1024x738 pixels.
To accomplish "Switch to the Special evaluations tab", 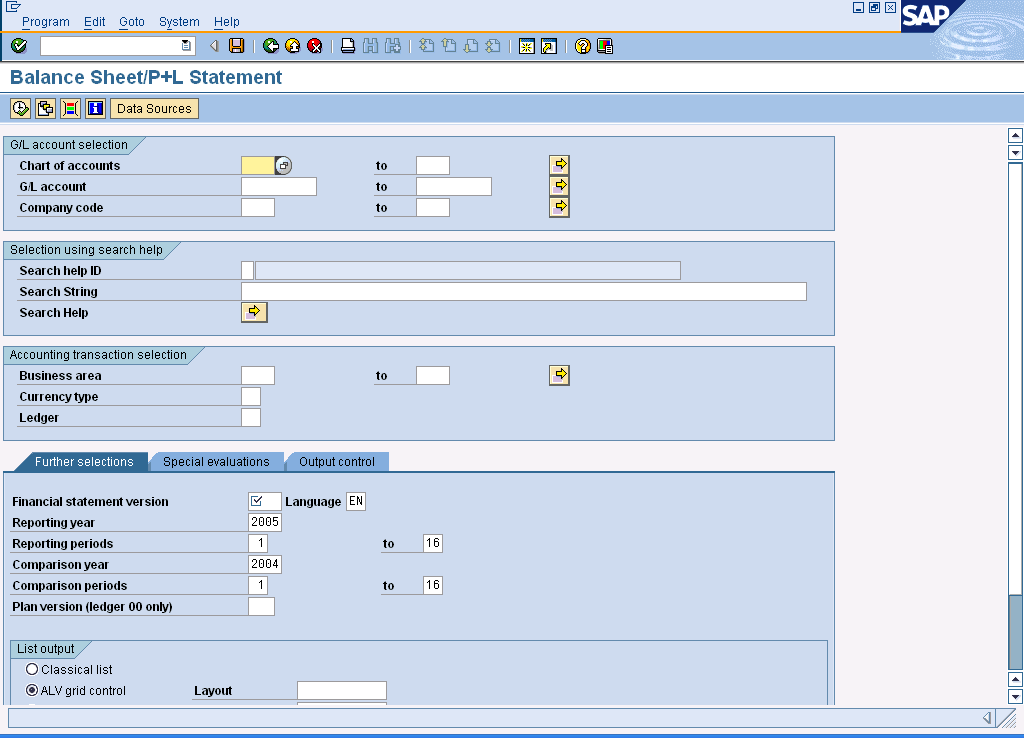I will (x=216, y=462).
